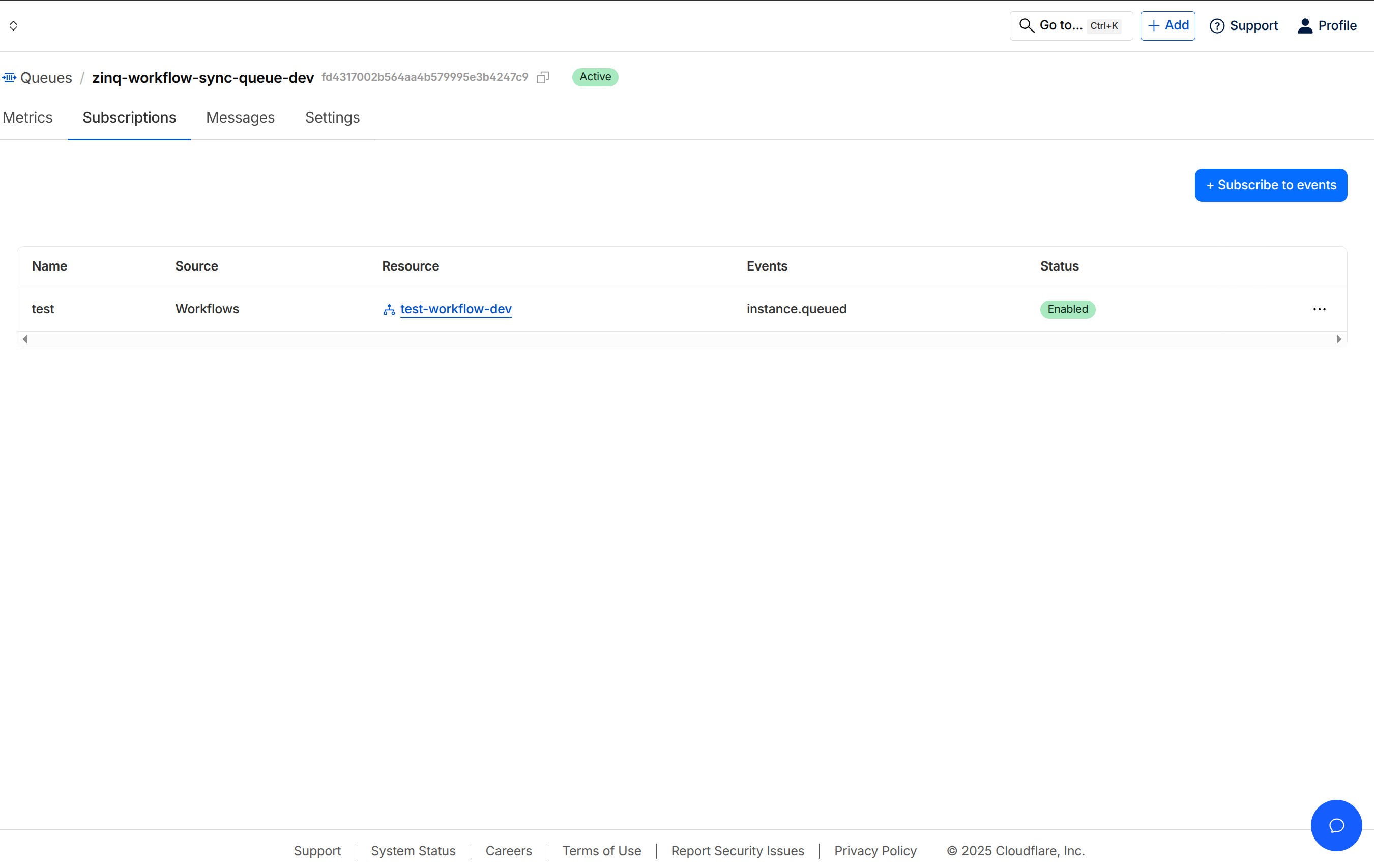Click the workflow icon beside test-workflow-dev
The width and height of the screenshot is (1374, 868).
[389, 309]
